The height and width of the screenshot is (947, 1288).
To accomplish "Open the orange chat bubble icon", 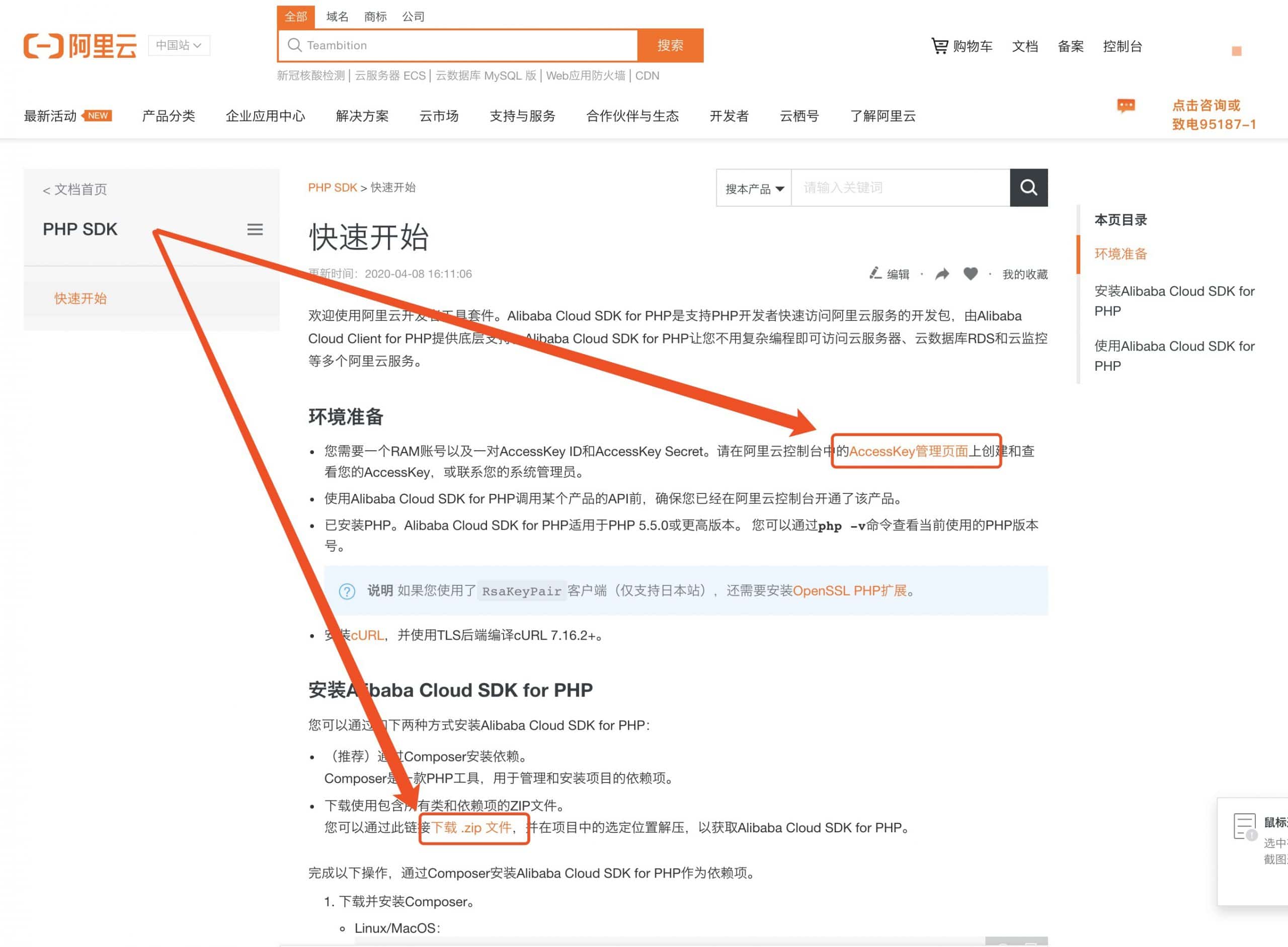I will tap(1125, 106).
